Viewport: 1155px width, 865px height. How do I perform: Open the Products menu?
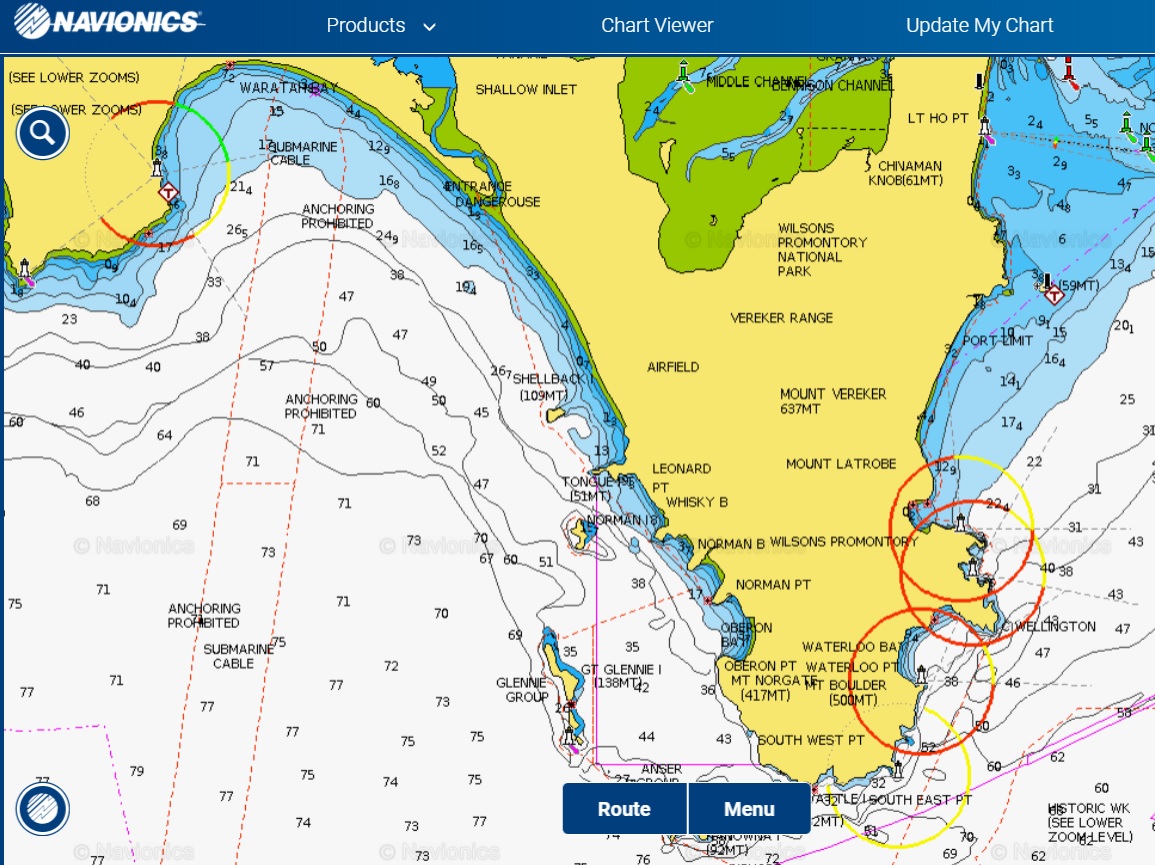pos(366,26)
